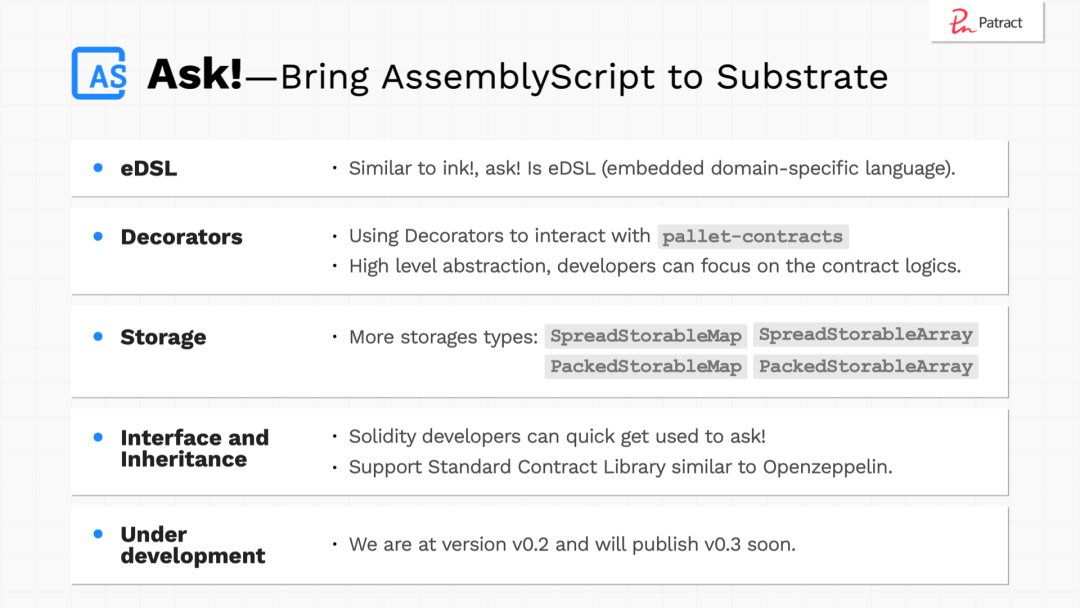Click the blue AS AssemblyScript logo icon

98,74
